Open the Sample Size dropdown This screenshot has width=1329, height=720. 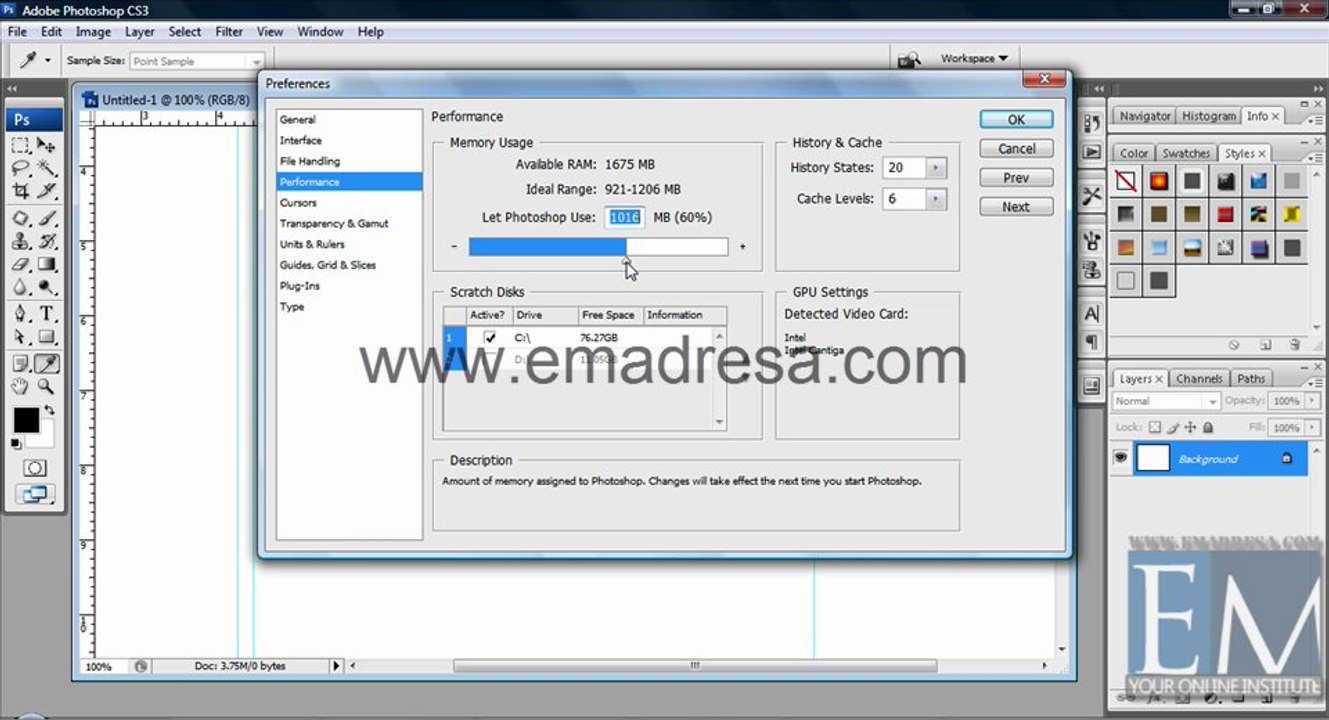click(x=197, y=61)
